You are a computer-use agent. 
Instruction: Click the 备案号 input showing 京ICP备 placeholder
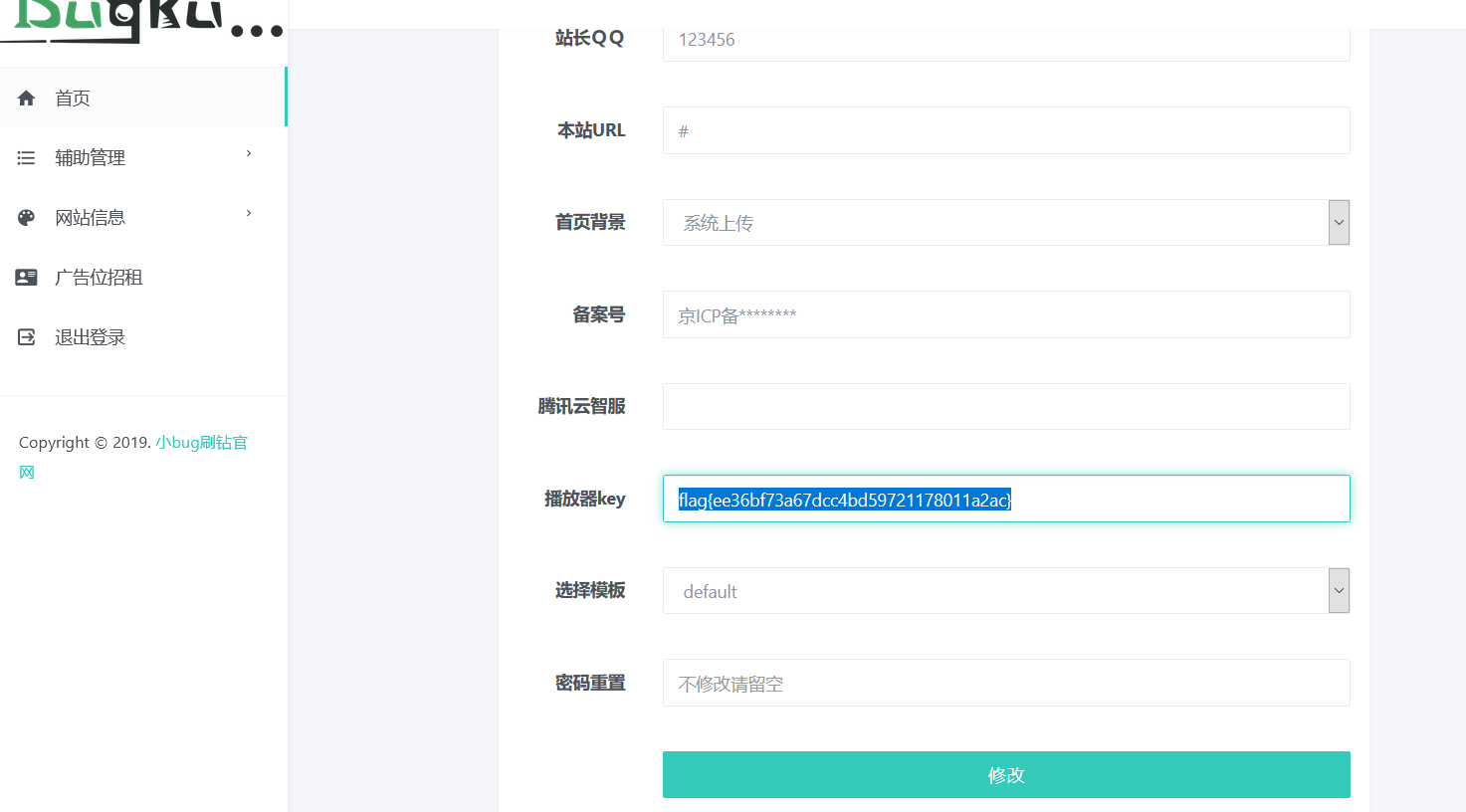pos(1005,314)
